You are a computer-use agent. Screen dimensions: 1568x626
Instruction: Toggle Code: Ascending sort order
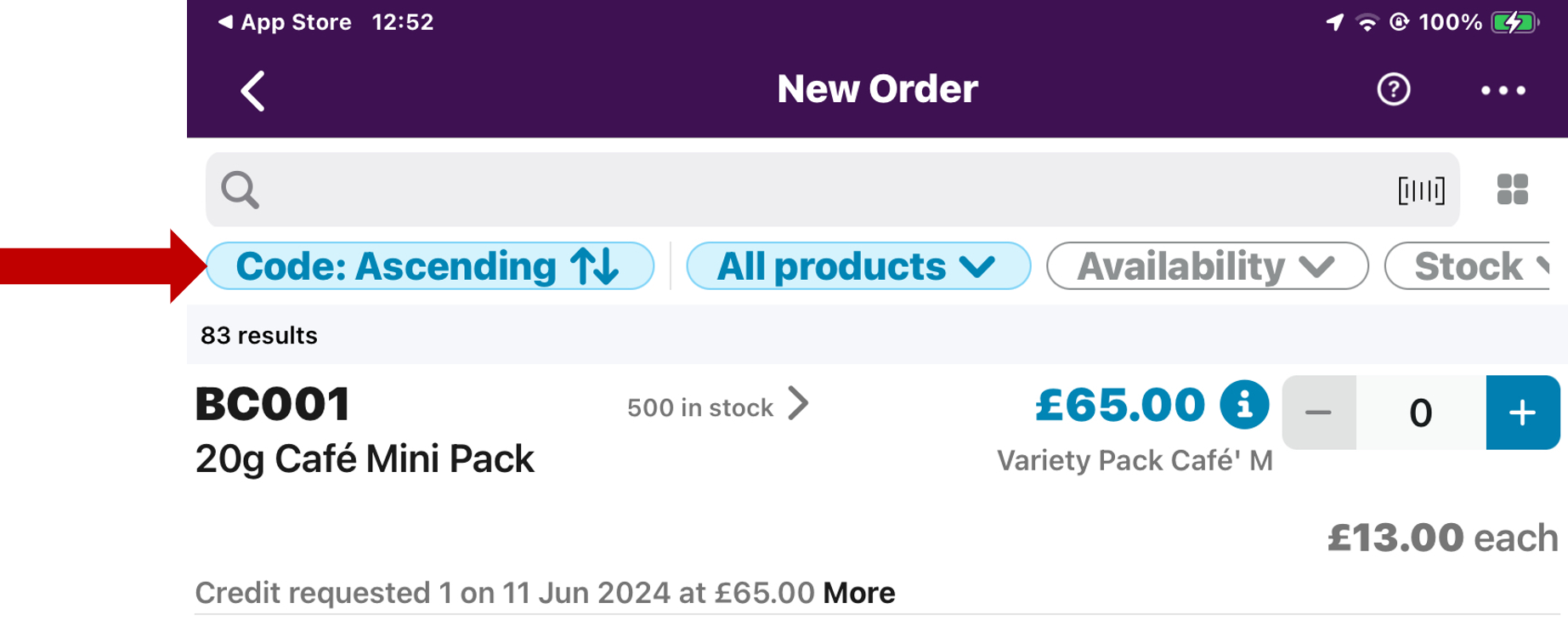429,266
